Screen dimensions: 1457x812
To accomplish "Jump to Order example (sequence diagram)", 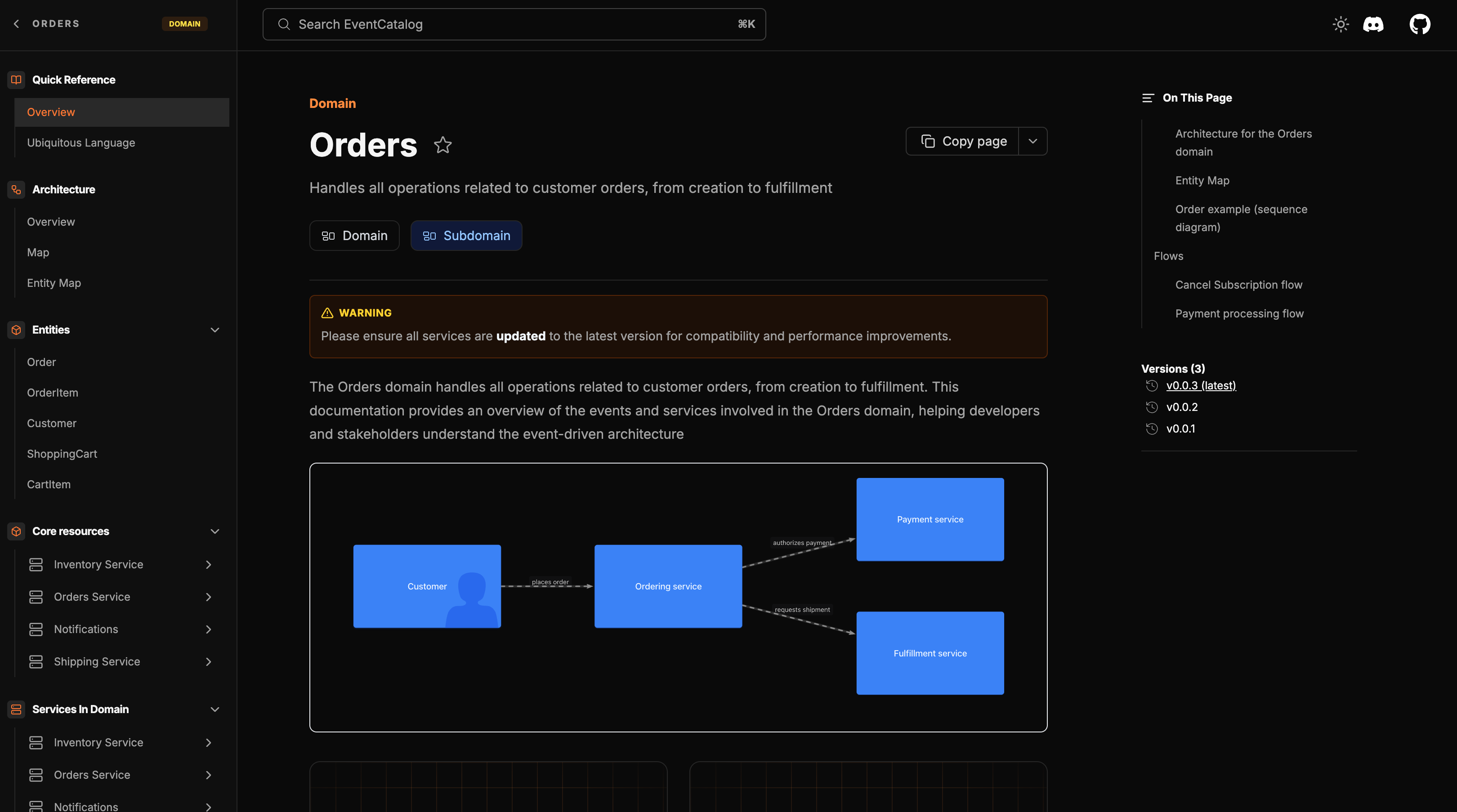I will 1241,218.
